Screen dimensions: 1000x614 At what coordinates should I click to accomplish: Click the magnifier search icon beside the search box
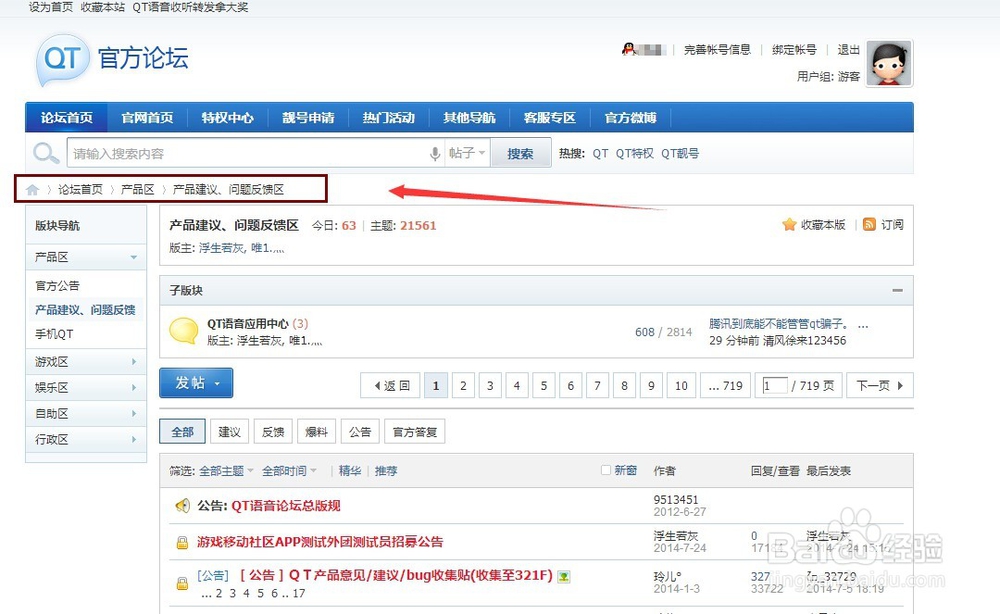pos(44,153)
